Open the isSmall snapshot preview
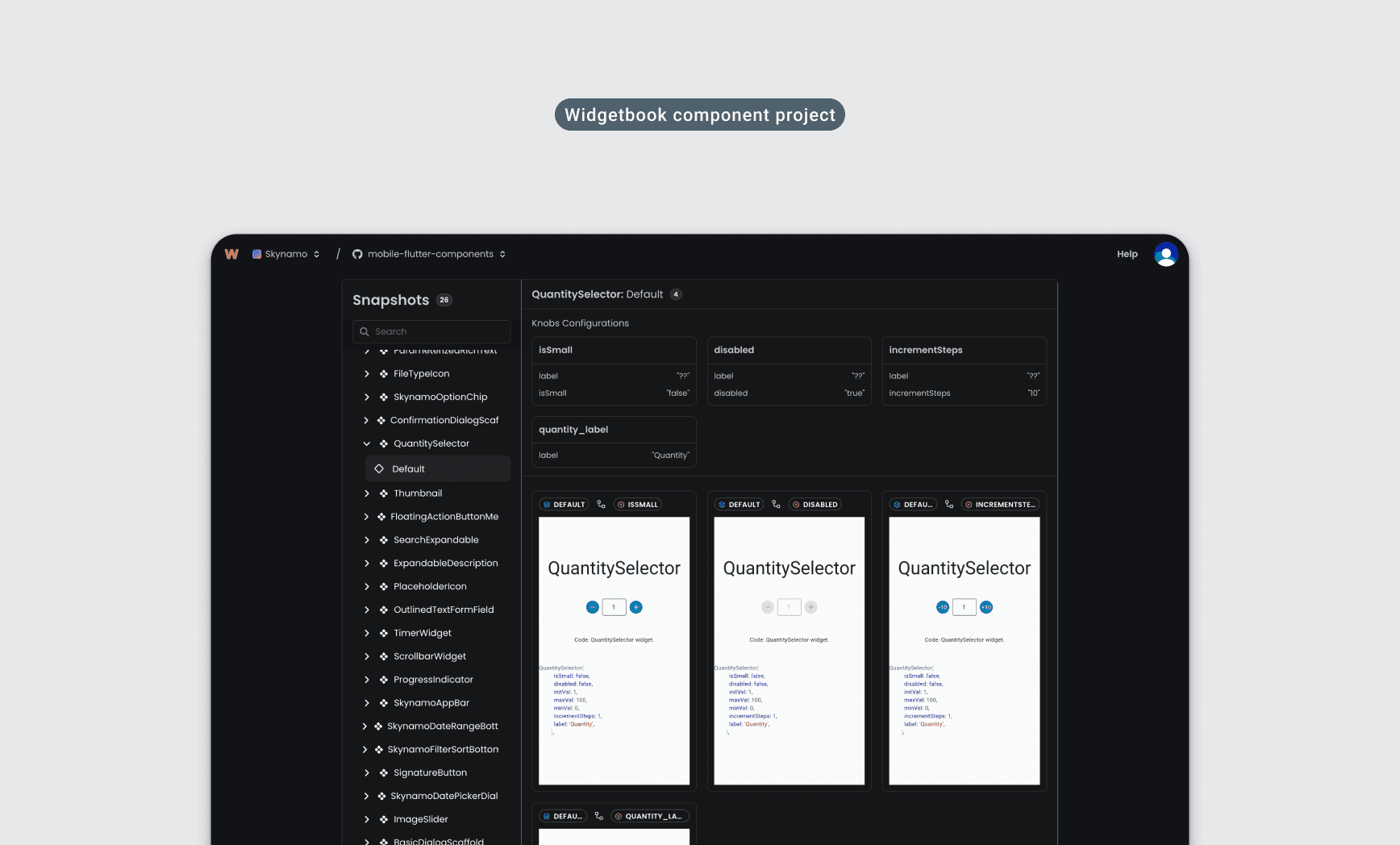This screenshot has height=845, width=1400. (614, 651)
